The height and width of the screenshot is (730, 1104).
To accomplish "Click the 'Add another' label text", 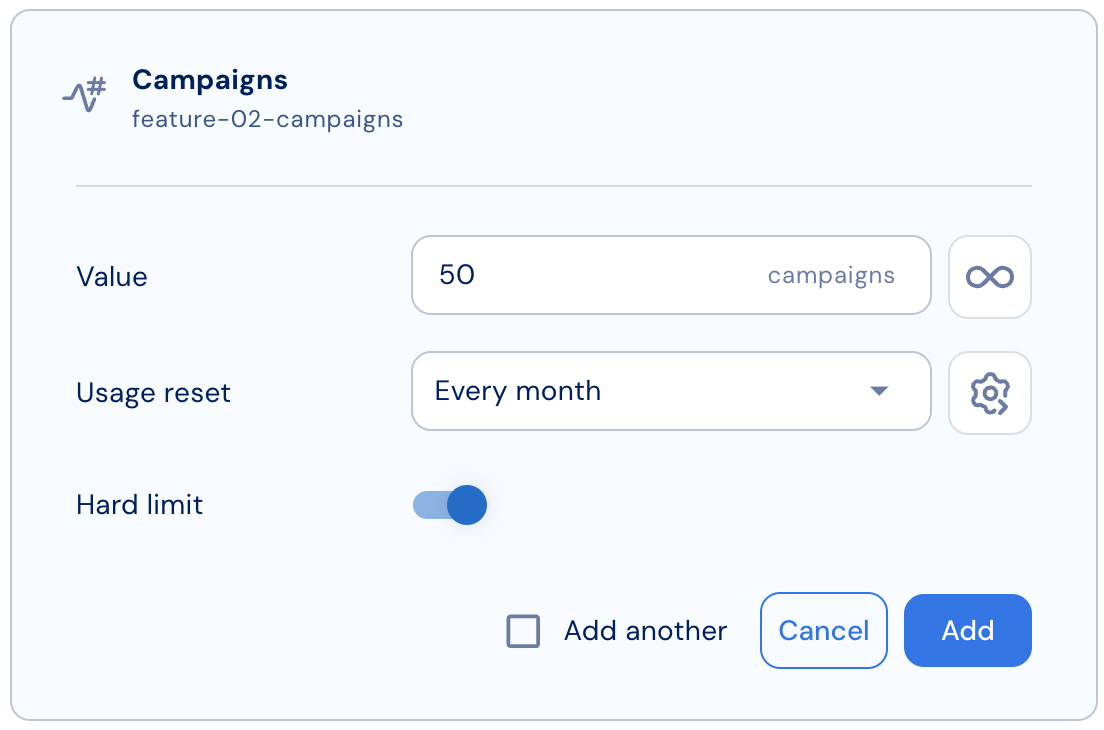I will (x=645, y=631).
